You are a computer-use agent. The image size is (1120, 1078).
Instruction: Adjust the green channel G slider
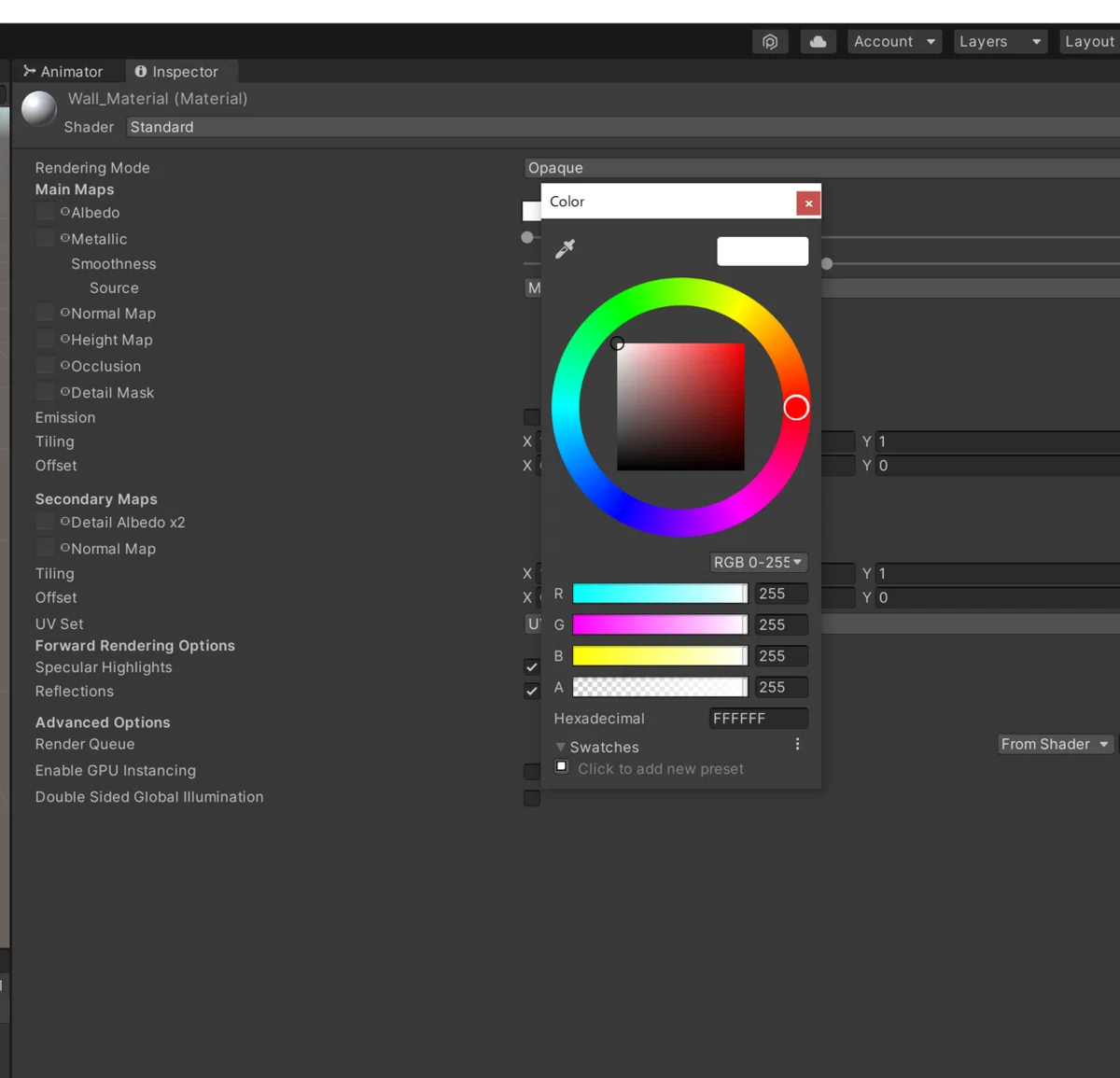(660, 624)
